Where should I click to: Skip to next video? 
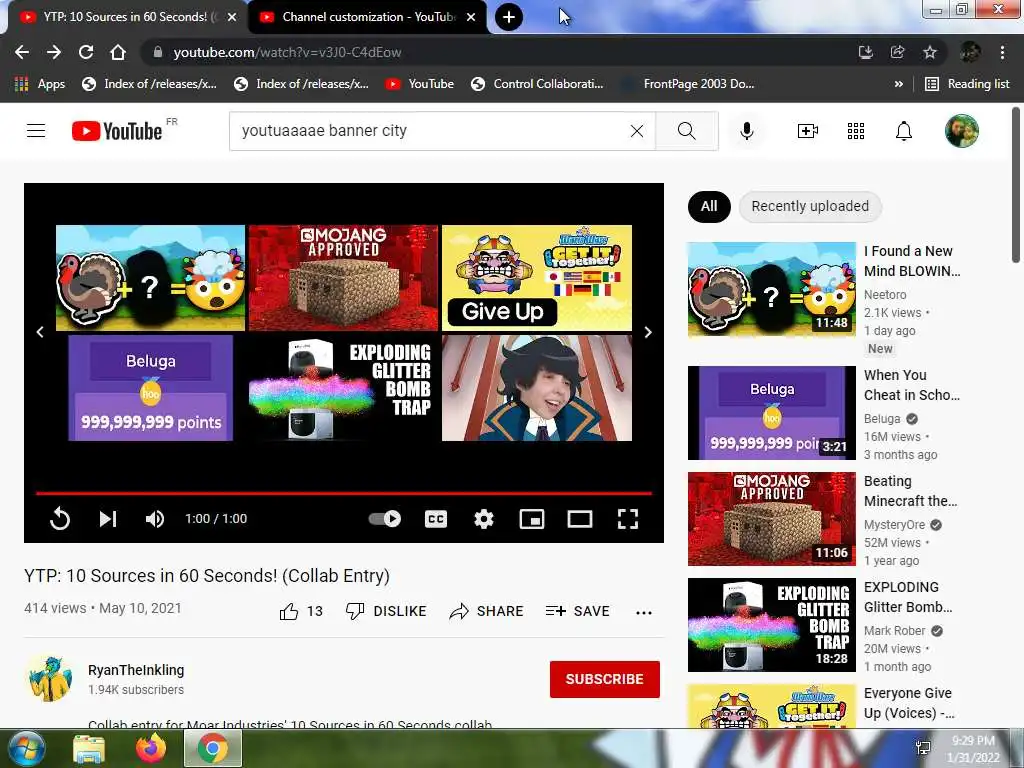tap(108, 519)
